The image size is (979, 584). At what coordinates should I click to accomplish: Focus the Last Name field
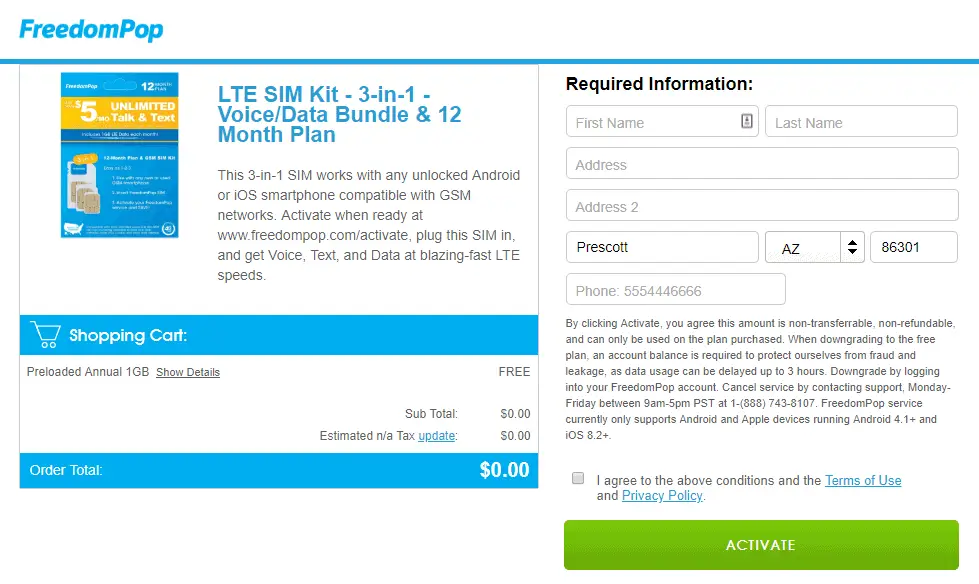coord(861,122)
